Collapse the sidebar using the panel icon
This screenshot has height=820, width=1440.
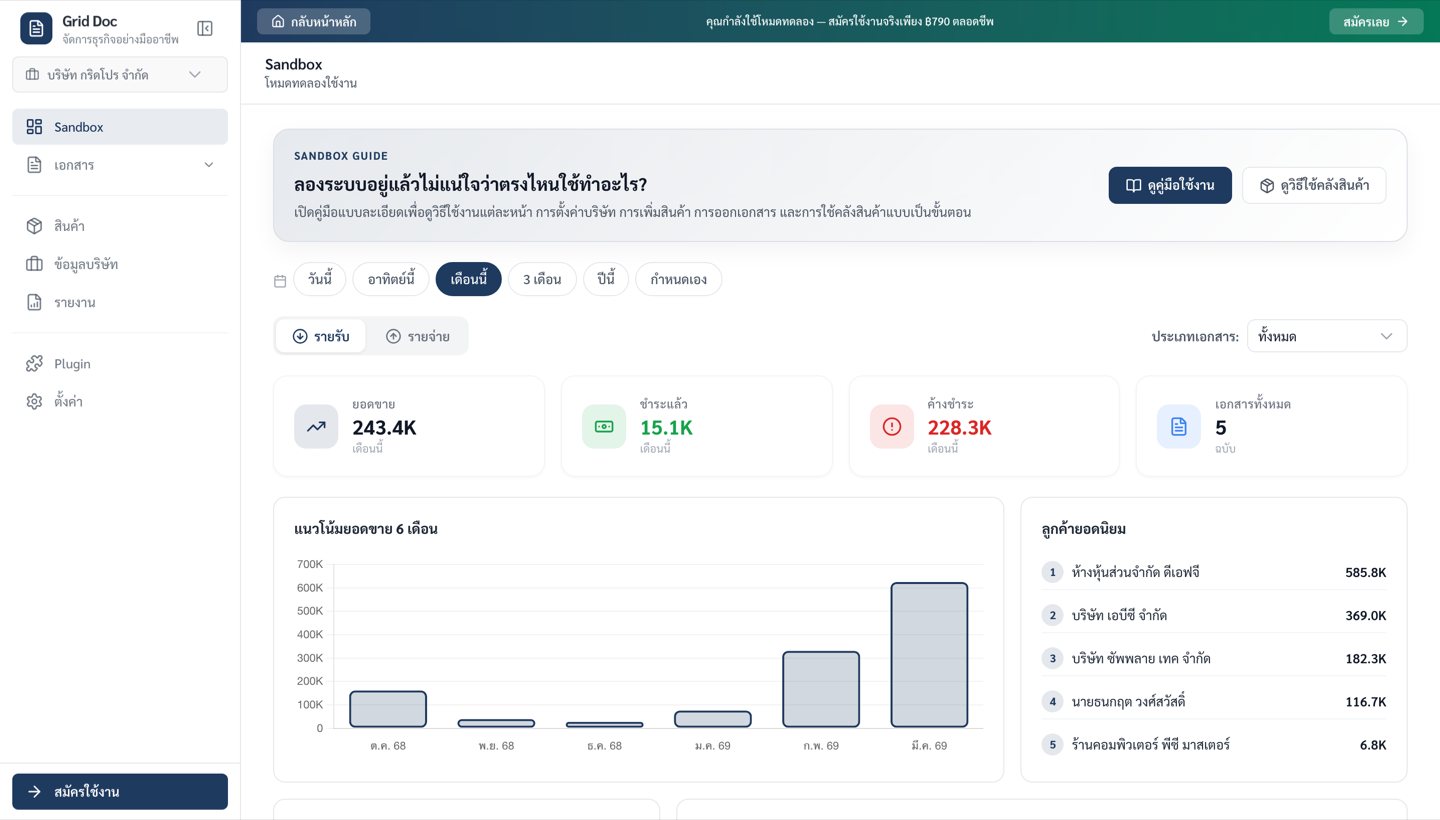click(x=205, y=28)
